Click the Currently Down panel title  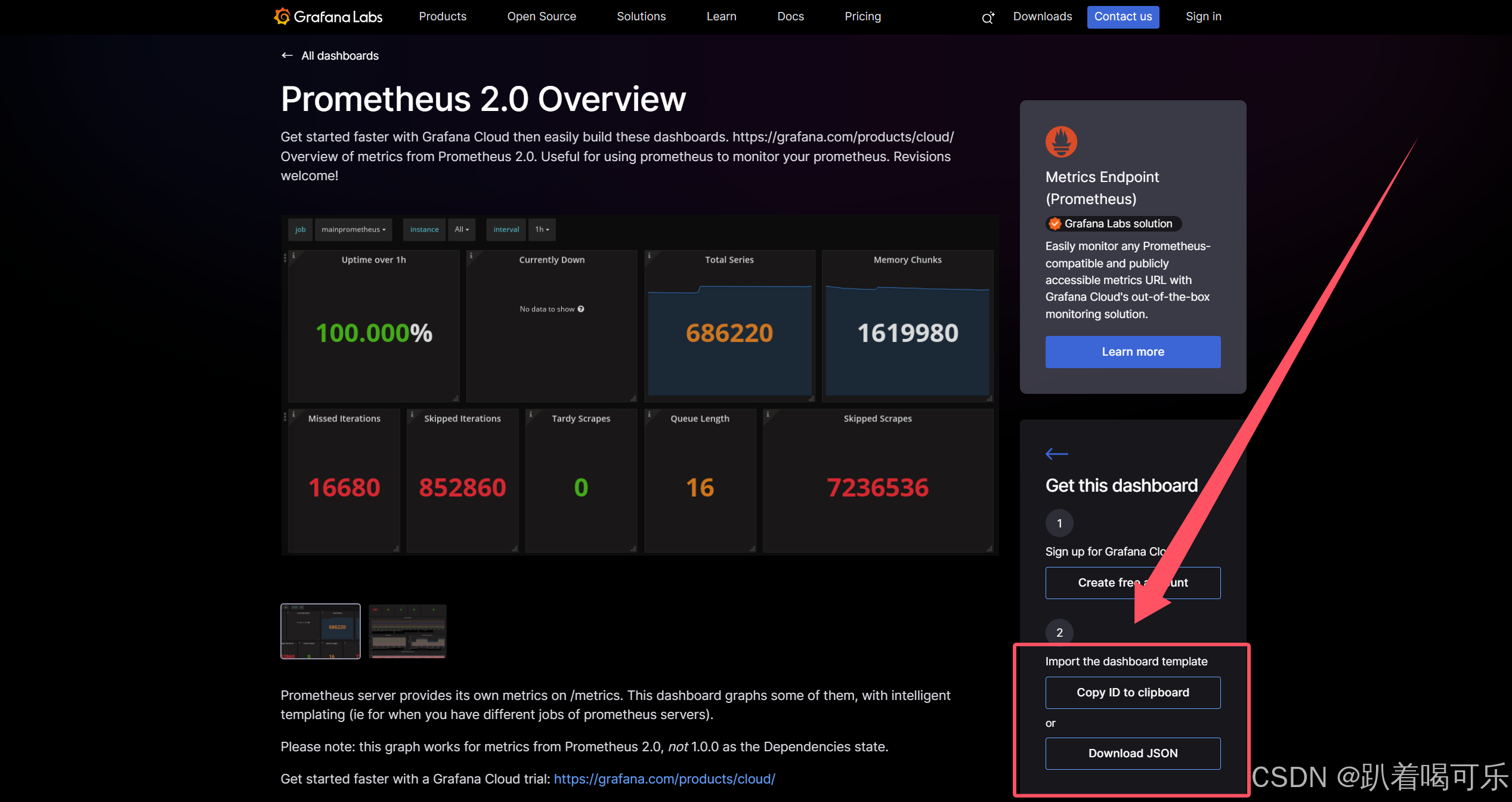click(552, 260)
